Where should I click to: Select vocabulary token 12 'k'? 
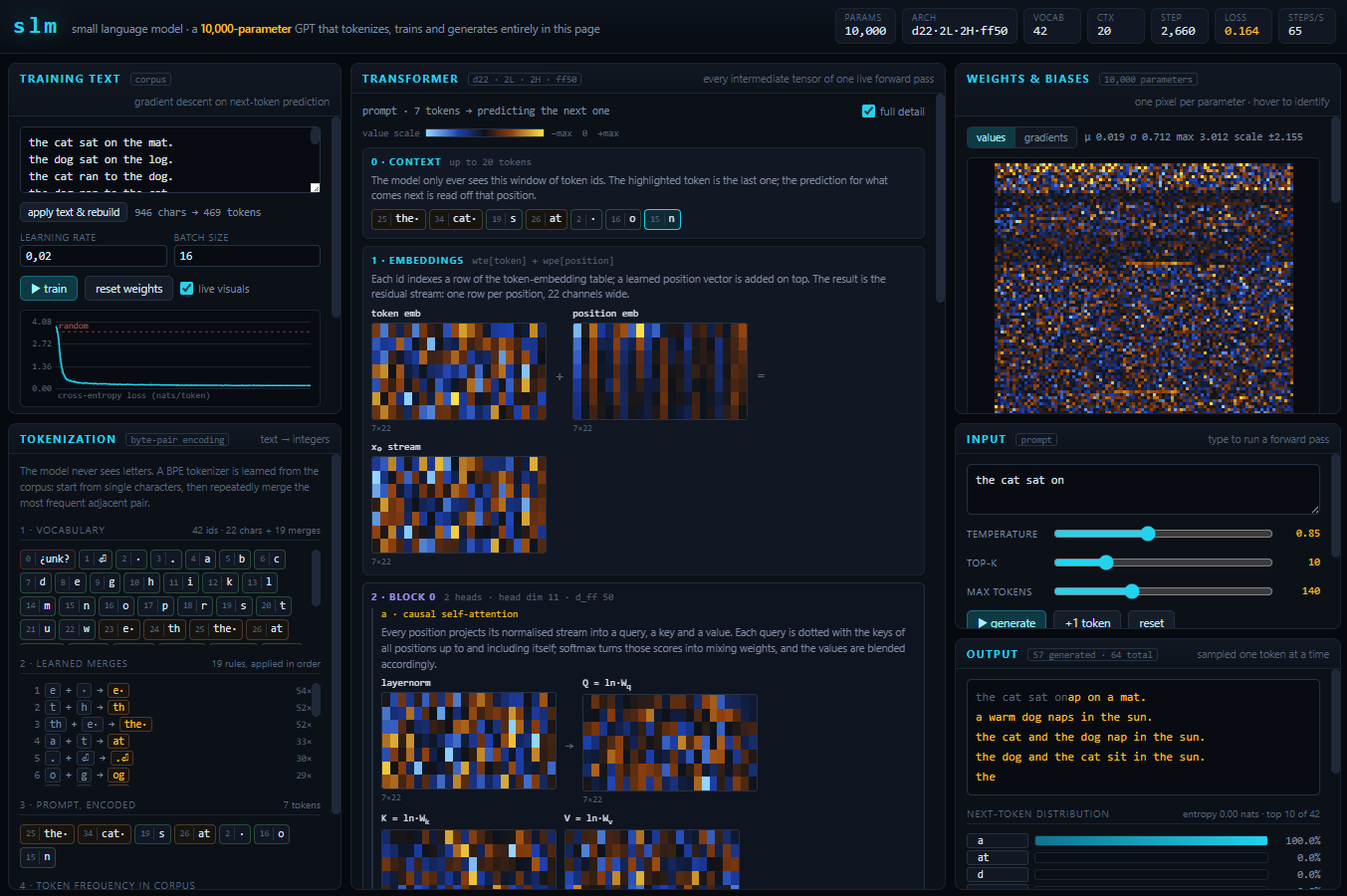tap(221, 581)
